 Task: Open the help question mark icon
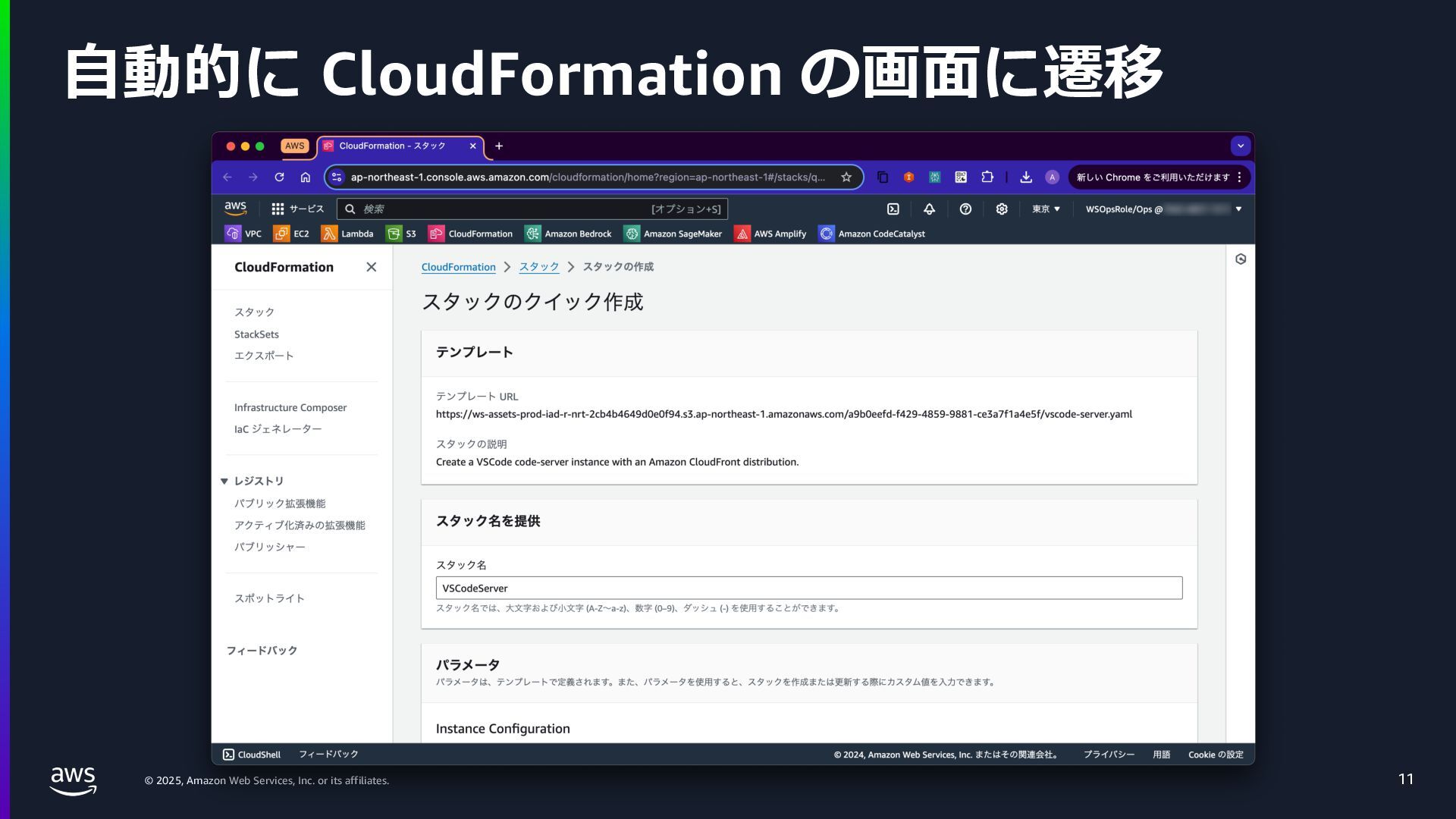[965, 209]
